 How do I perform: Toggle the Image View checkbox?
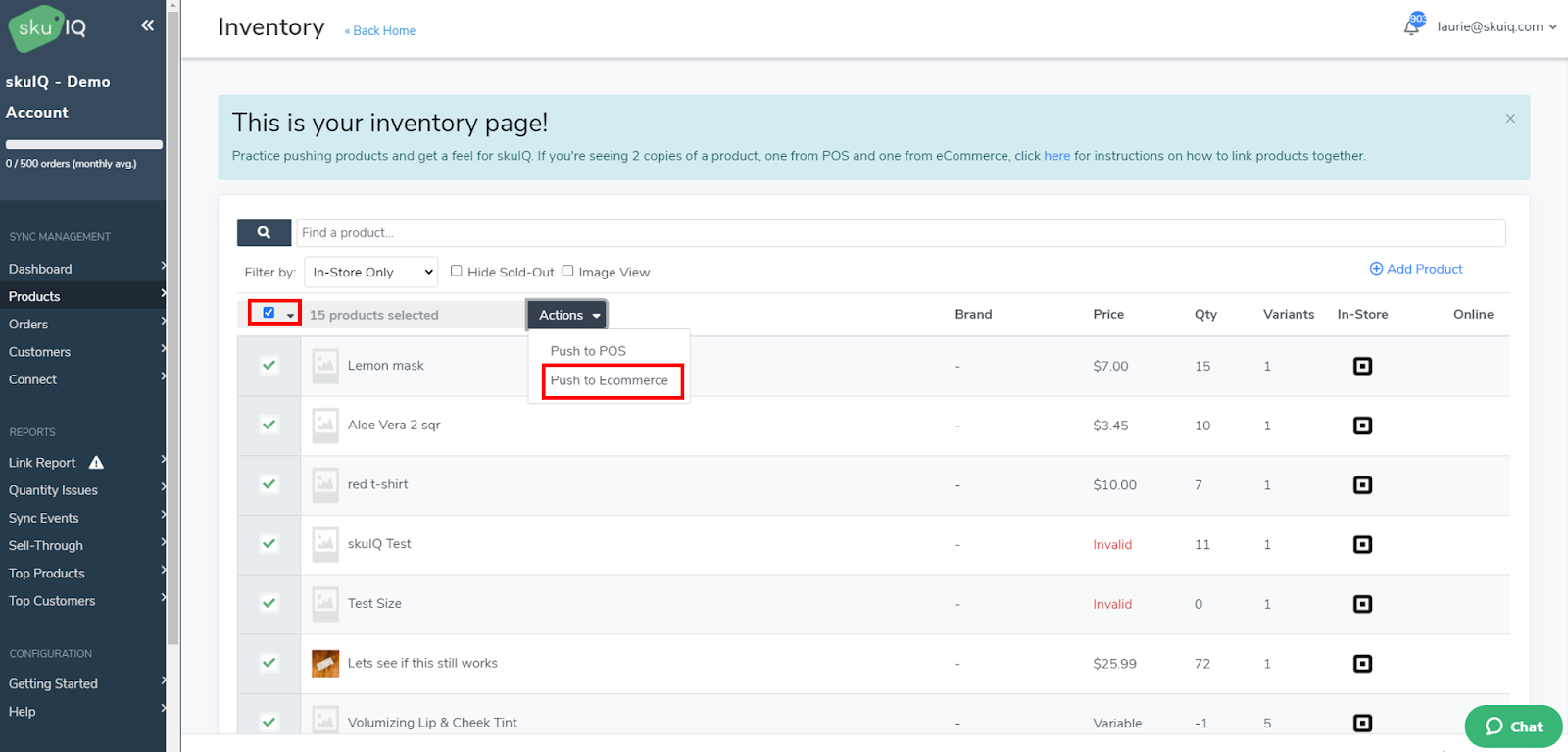[x=567, y=271]
